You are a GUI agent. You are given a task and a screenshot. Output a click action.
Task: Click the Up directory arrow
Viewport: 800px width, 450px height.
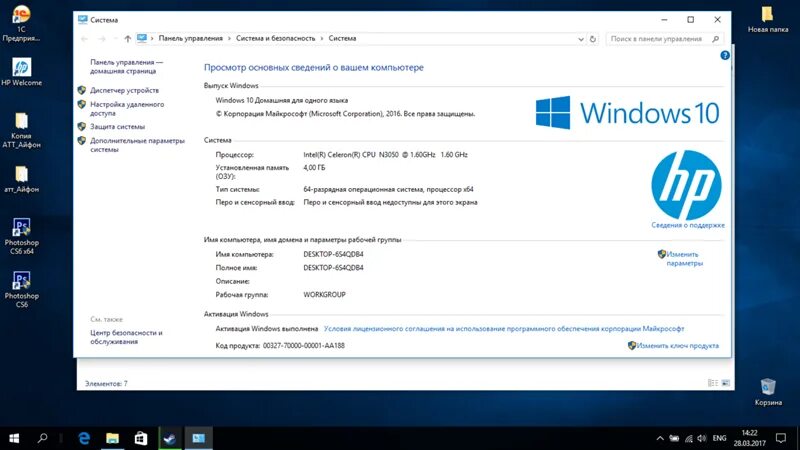point(128,39)
